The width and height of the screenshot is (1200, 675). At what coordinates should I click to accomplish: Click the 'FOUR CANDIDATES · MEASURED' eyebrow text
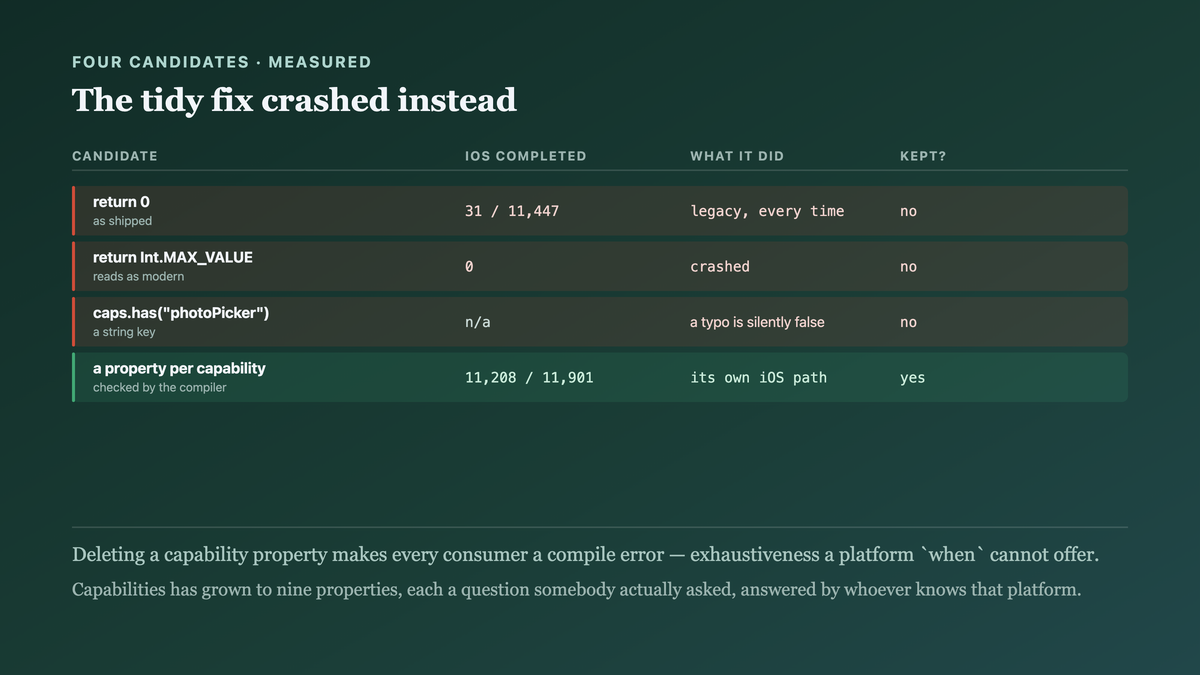pos(221,62)
